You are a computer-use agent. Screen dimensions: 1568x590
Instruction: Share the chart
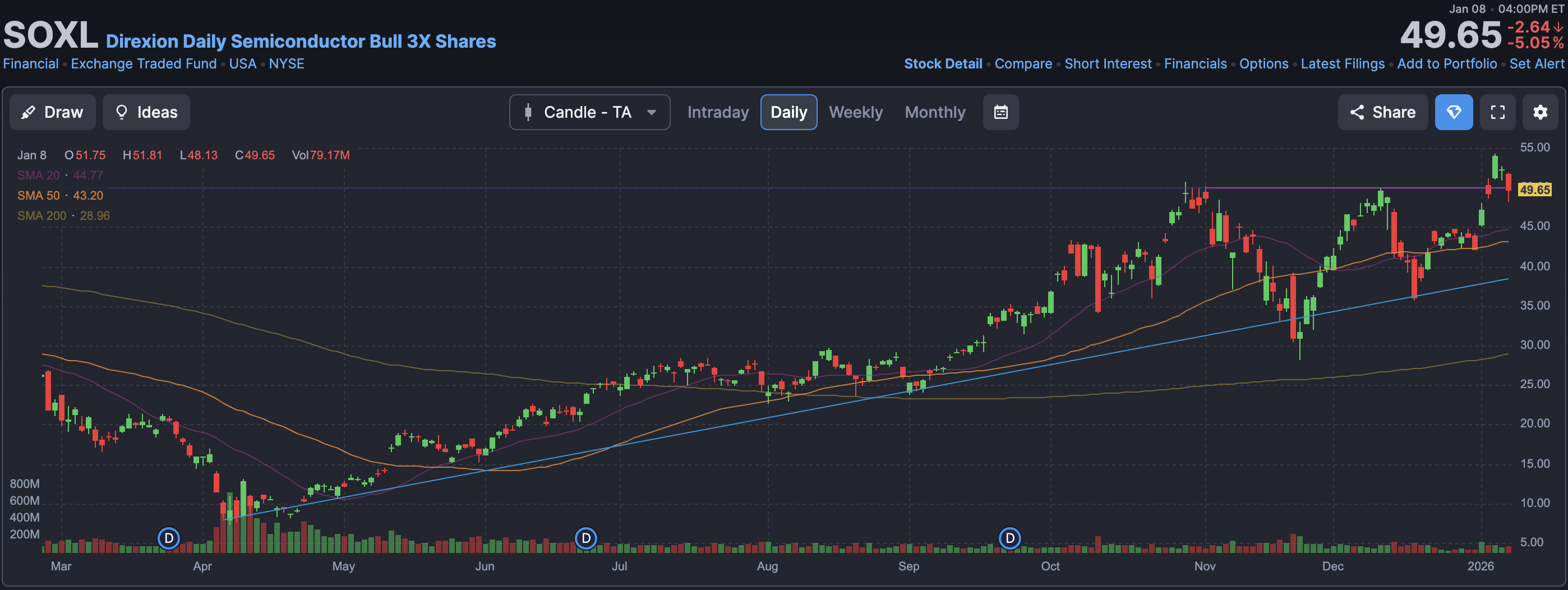(1382, 112)
